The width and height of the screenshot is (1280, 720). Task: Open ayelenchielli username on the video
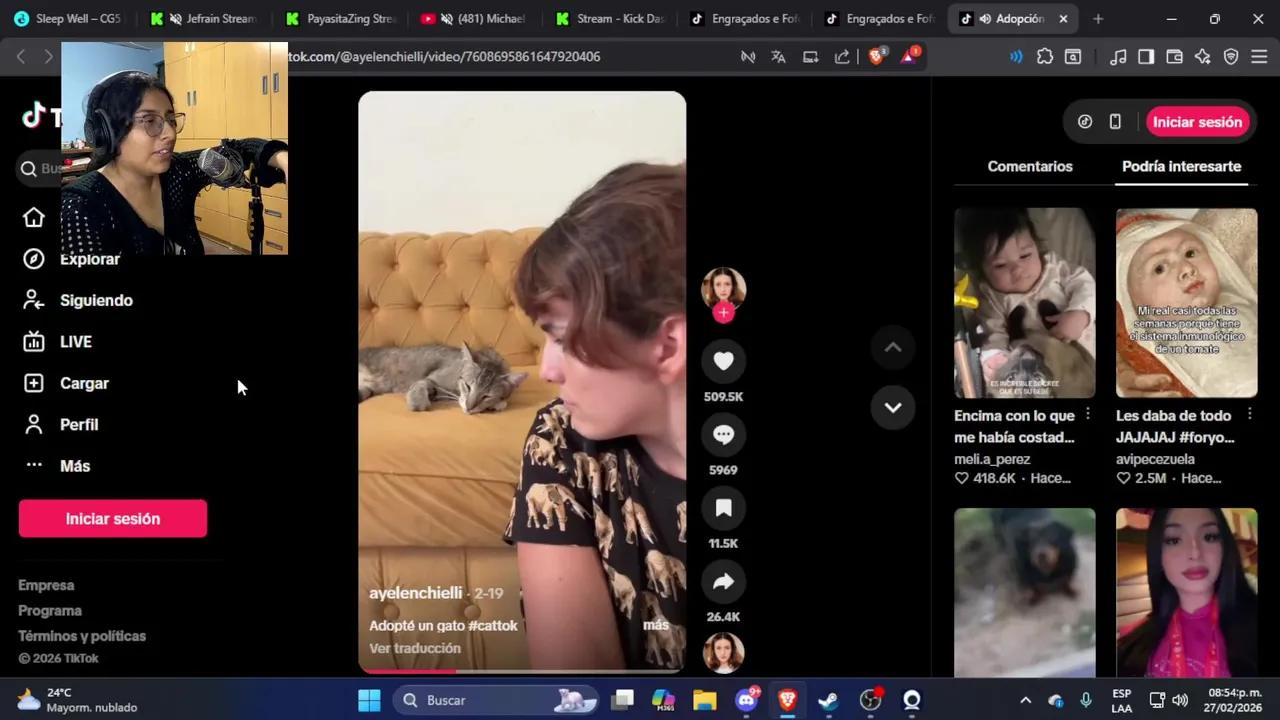pyautogui.click(x=416, y=593)
